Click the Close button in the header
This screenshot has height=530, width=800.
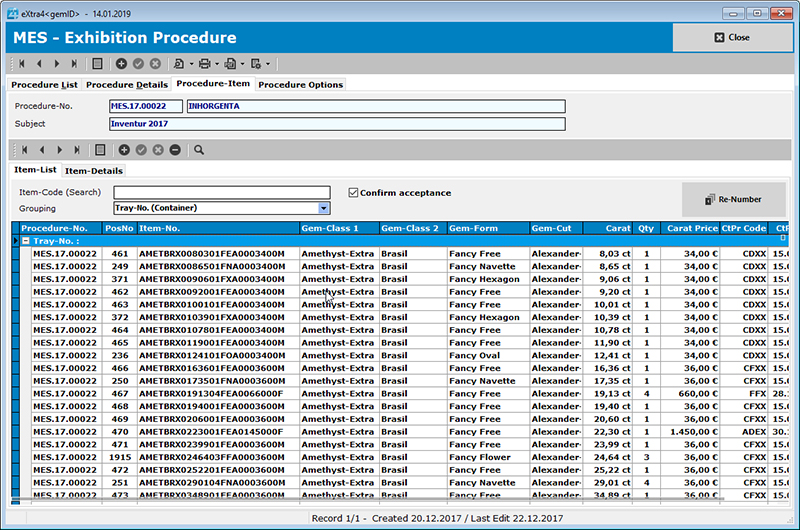pyautogui.click(x=732, y=37)
